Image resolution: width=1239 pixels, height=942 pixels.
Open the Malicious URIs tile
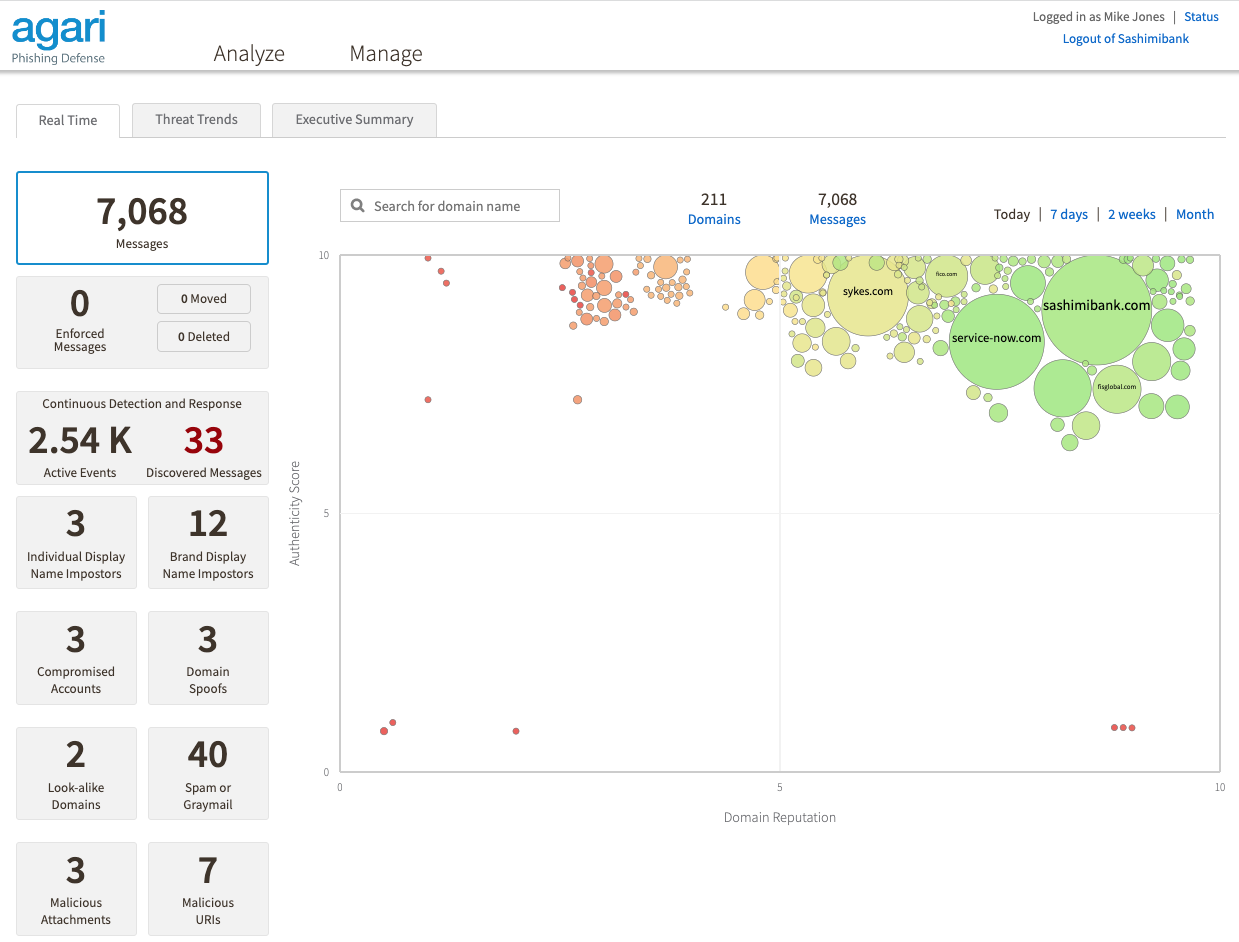click(208, 889)
